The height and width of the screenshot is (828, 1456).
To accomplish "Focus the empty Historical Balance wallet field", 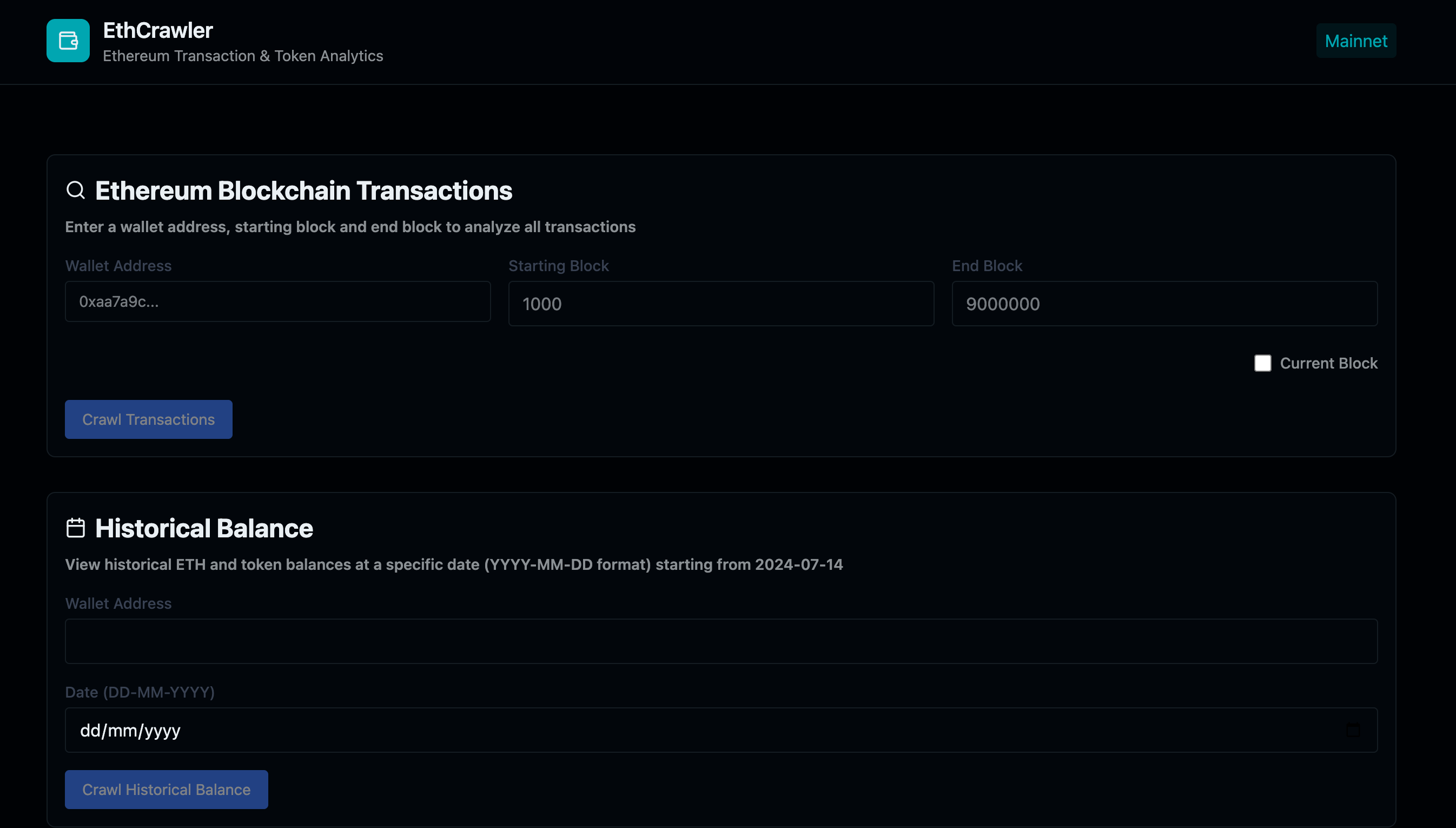I will tap(720, 641).
